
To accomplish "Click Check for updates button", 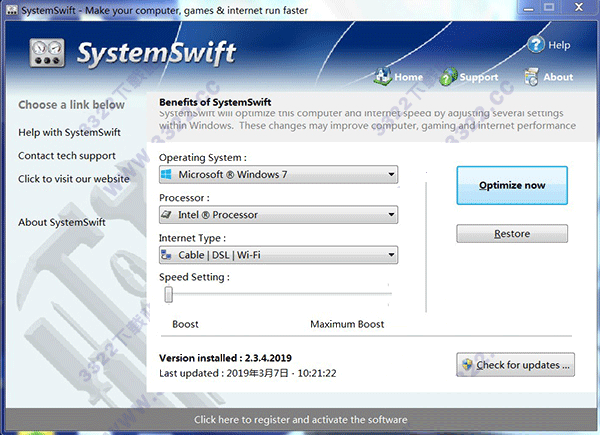I will tap(515, 365).
